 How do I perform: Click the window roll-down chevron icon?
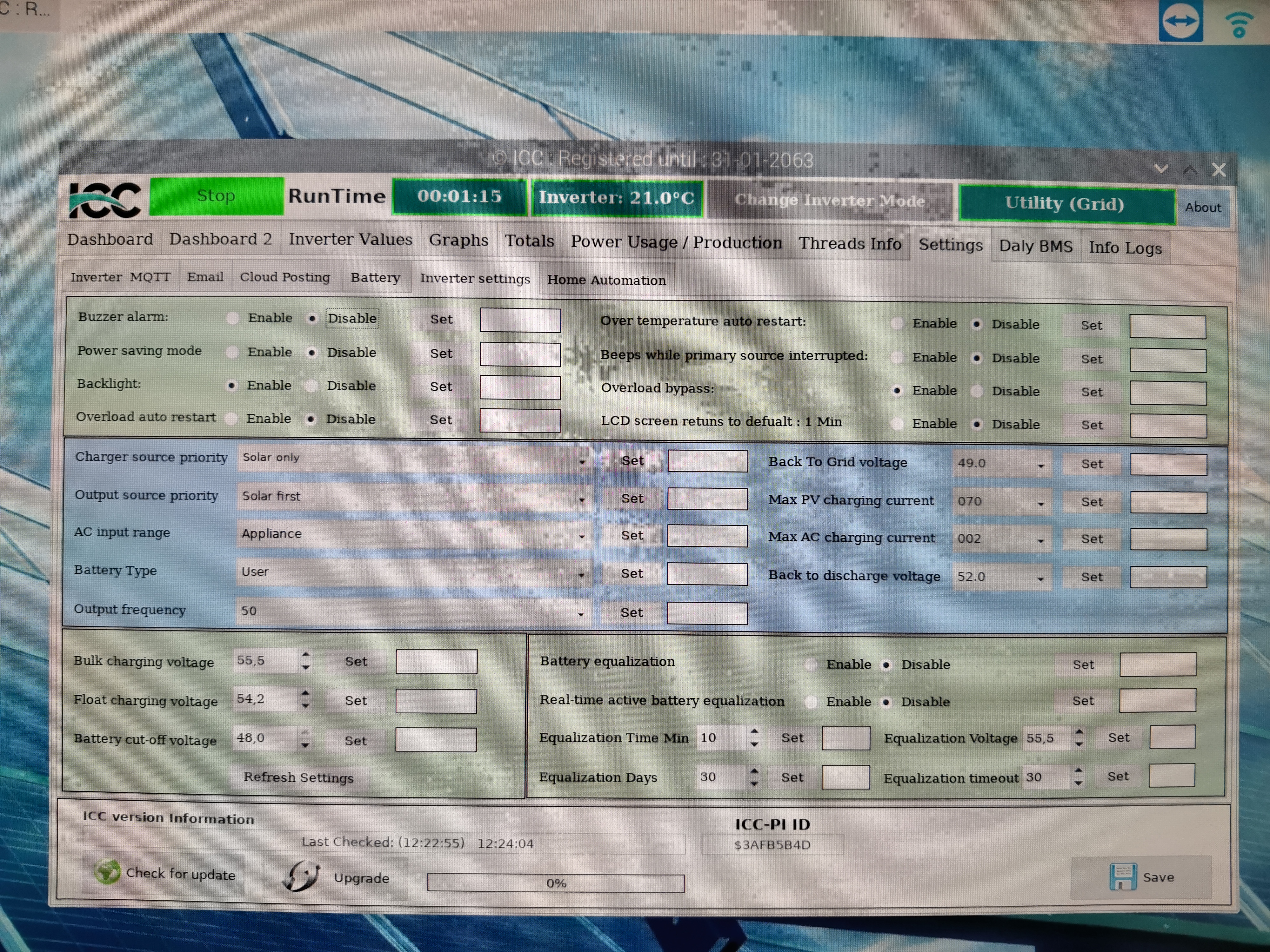coord(1161,169)
